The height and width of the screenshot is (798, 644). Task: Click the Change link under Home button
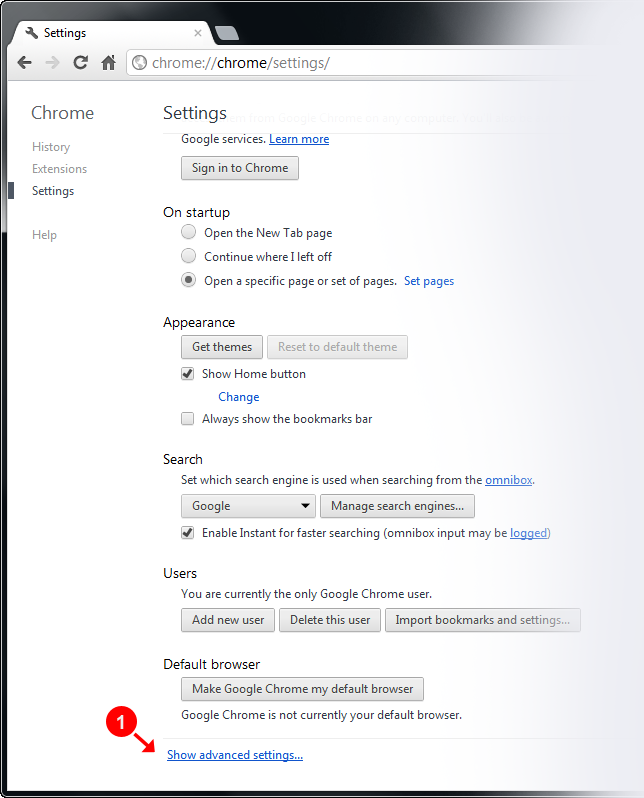(239, 397)
